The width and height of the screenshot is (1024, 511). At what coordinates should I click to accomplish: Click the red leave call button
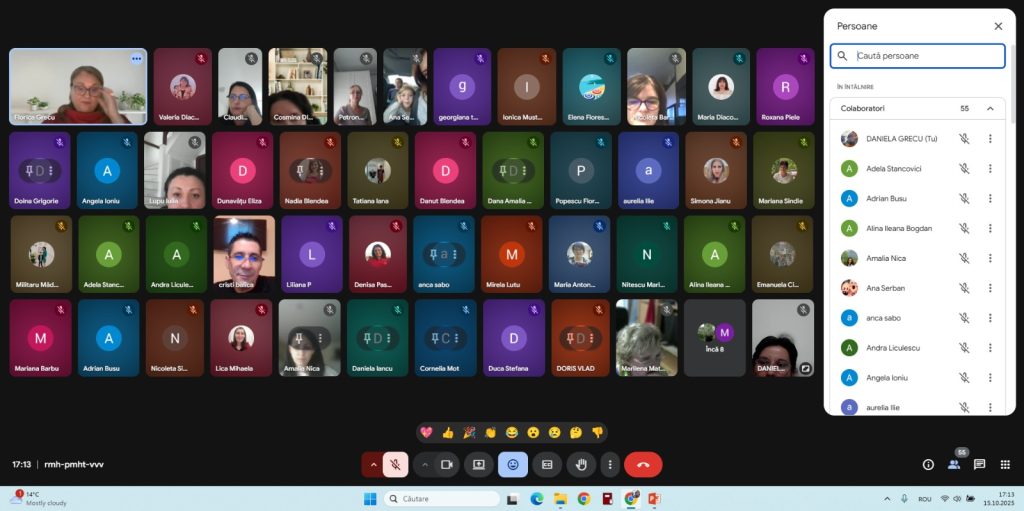coord(643,464)
